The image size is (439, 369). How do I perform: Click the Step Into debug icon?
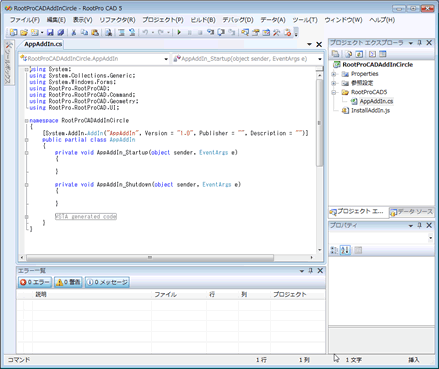click(210, 32)
